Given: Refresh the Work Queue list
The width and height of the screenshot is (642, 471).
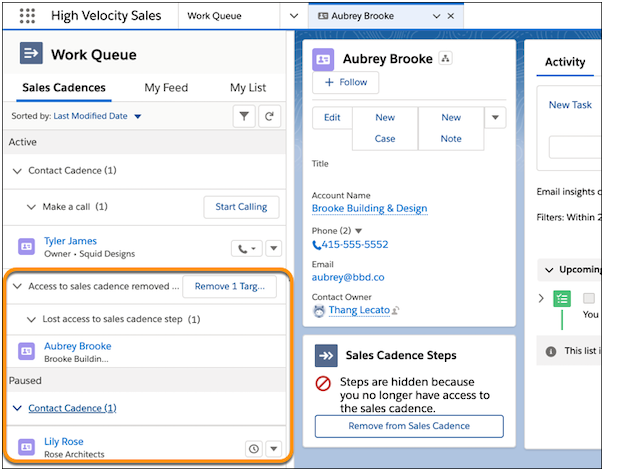Looking at the screenshot, I should coord(269,117).
